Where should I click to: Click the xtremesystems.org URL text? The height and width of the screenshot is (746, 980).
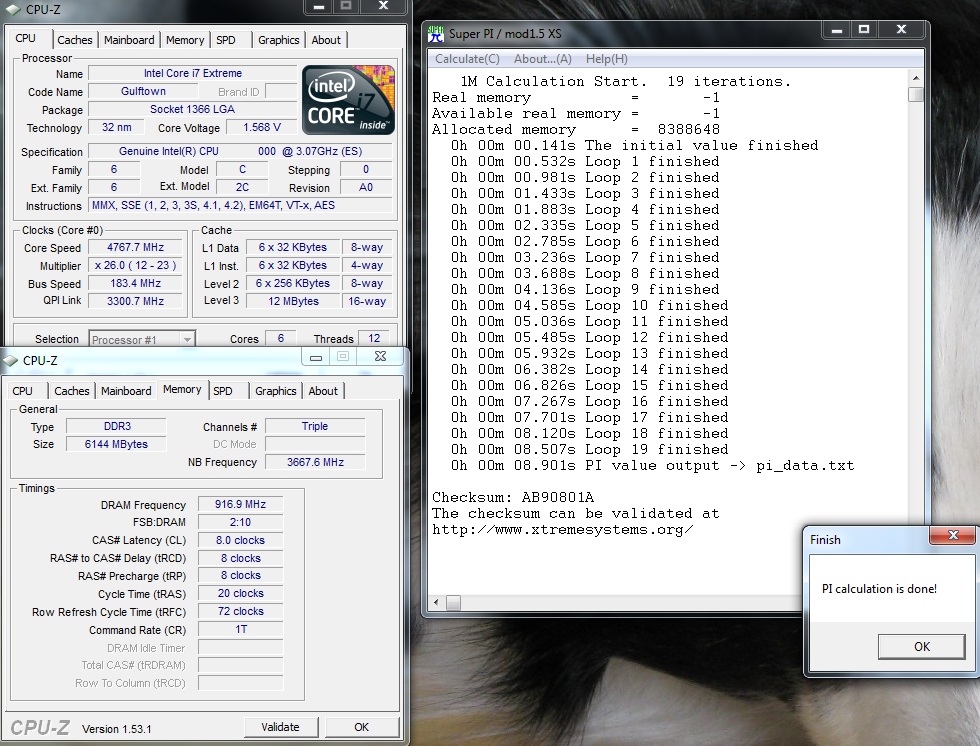562,530
